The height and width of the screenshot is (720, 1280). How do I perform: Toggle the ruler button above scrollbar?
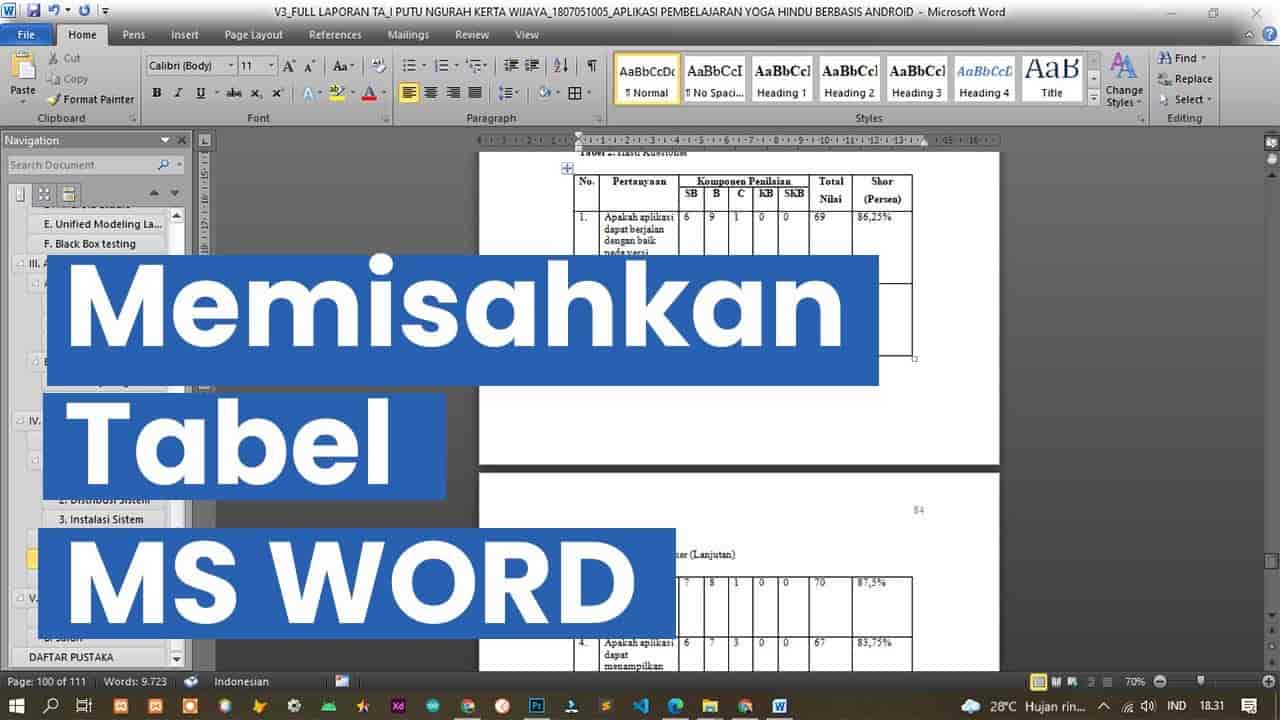(1271, 143)
